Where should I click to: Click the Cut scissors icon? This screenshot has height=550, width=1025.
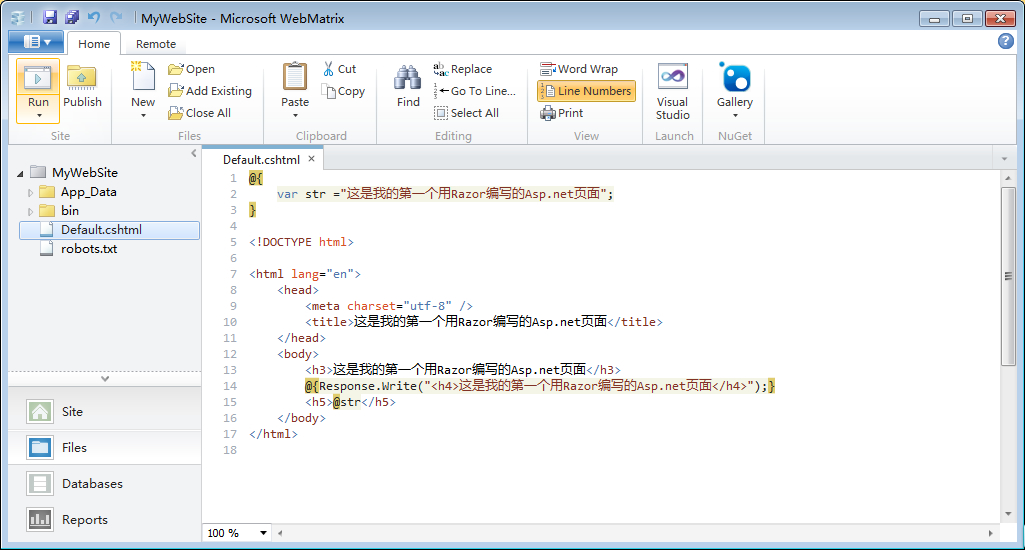pyautogui.click(x=328, y=69)
